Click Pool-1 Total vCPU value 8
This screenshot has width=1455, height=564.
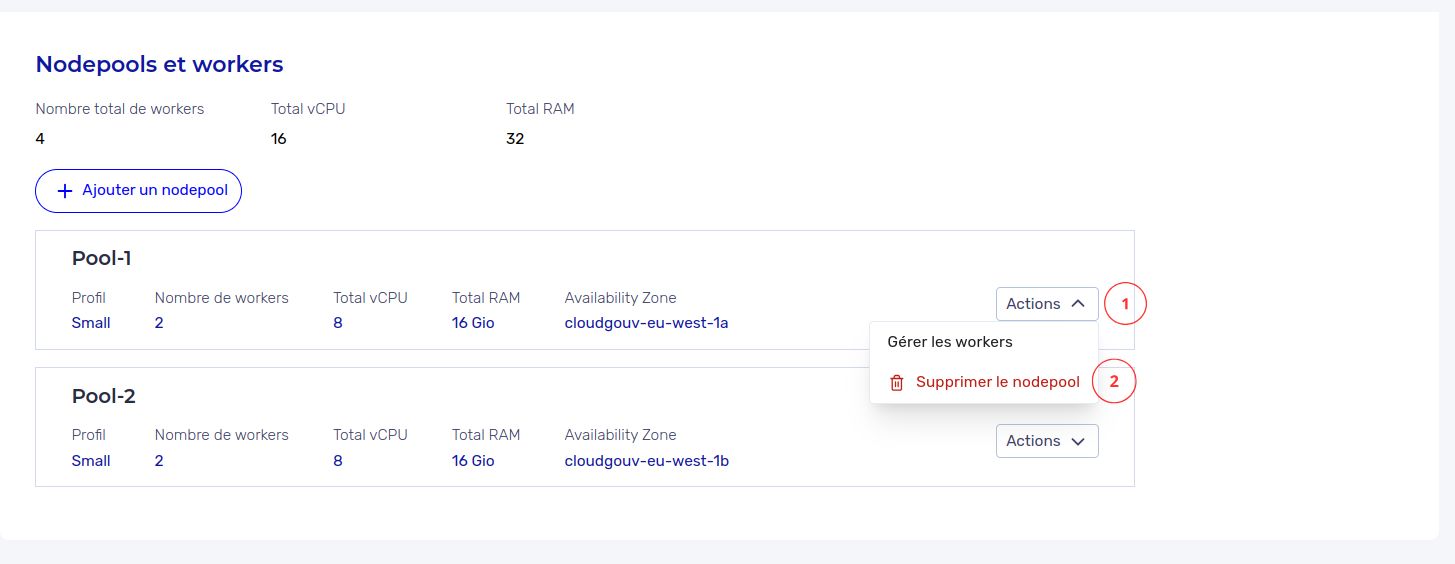(338, 323)
